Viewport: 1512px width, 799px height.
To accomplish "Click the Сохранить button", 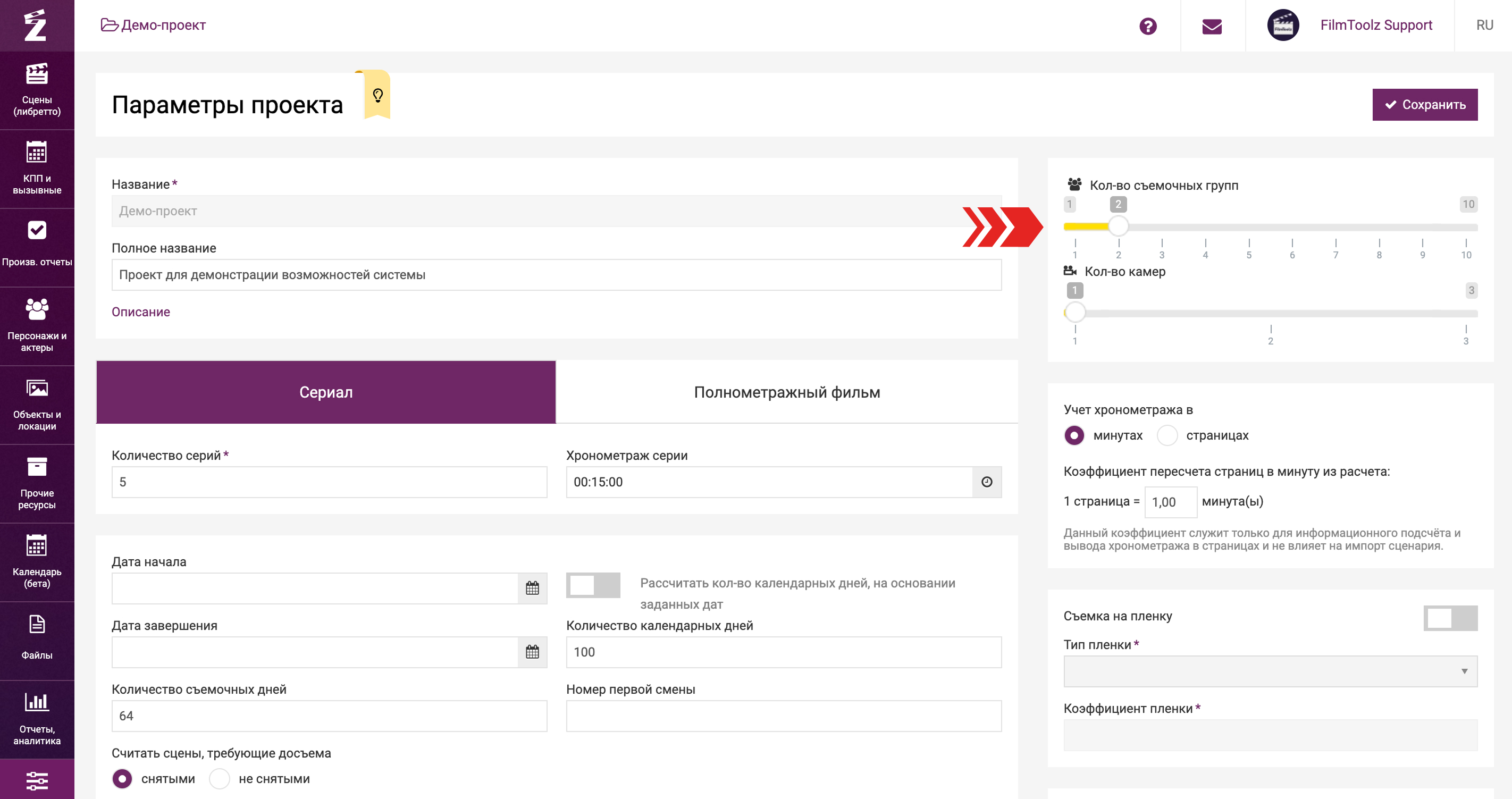I will (x=1424, y=105).
